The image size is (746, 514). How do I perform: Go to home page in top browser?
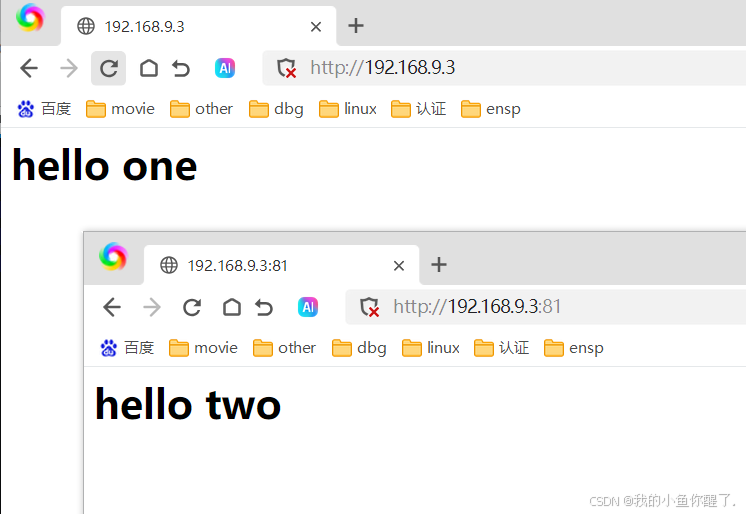click(x=148, y=68)
